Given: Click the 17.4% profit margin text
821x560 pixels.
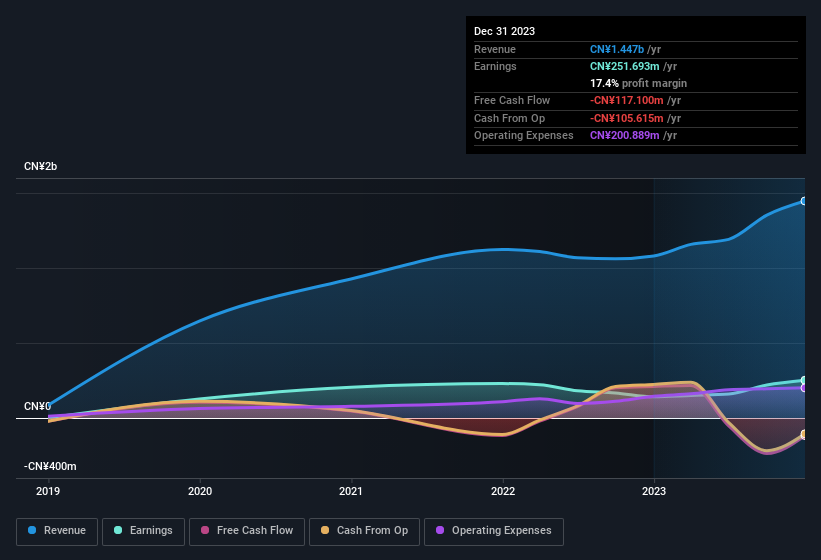Looking at the screenshot, I should [x=638, y=83].
